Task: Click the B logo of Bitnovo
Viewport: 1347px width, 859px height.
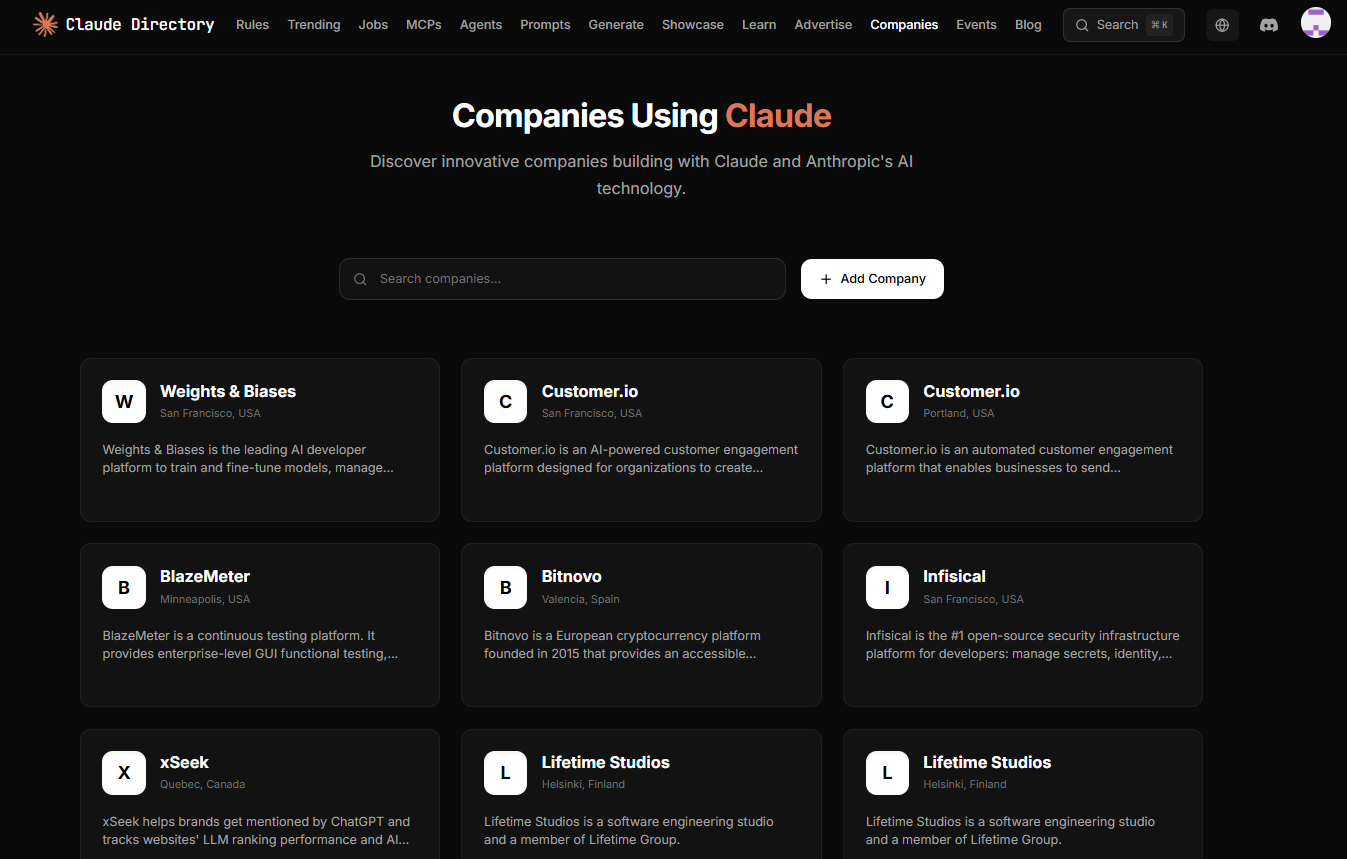Action: [505, 587]
